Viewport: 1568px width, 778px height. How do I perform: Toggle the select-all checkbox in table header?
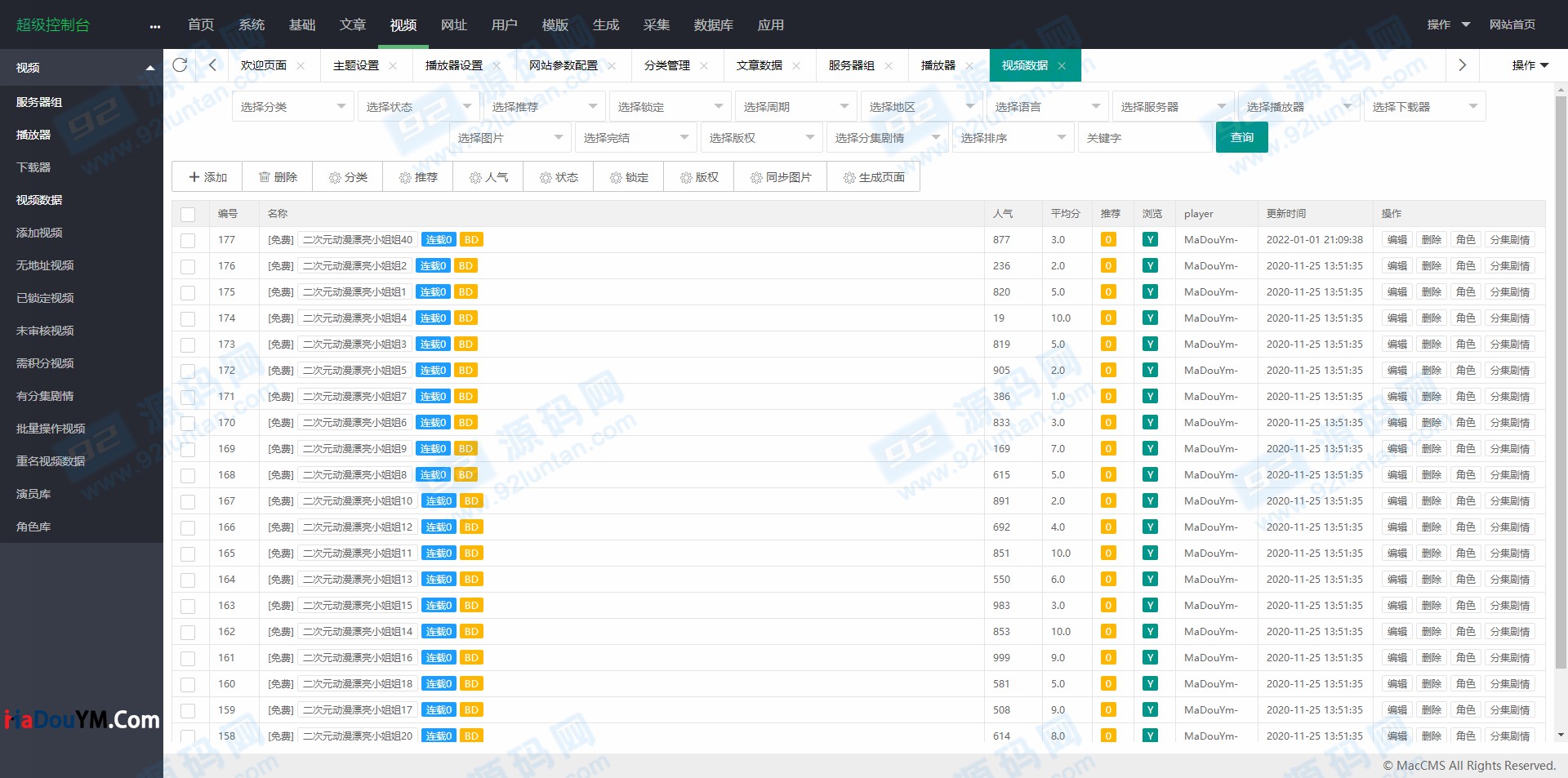188,214
